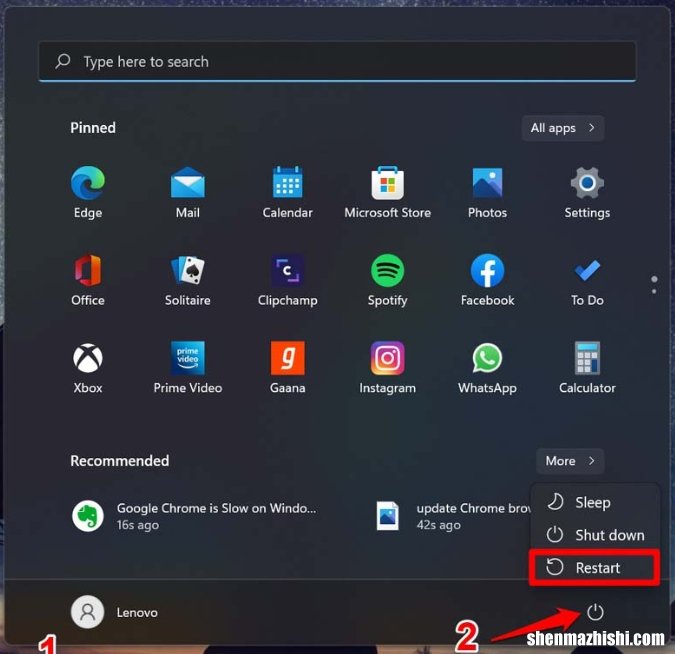Click the Type here to search box

pyautogui.click(x=338, y=61)
